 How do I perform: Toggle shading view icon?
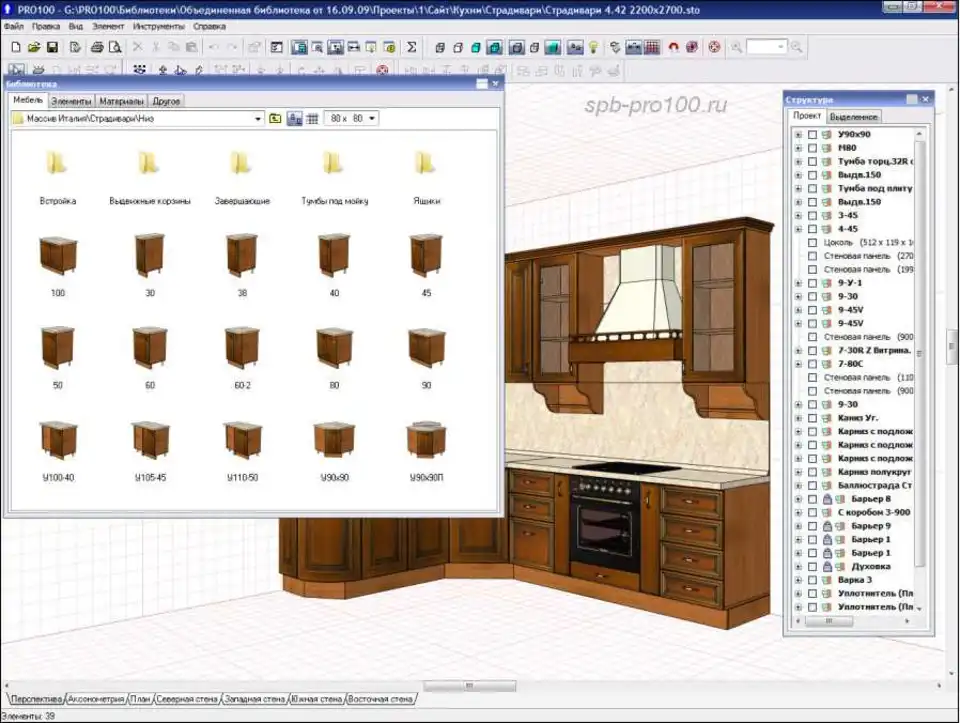point(553,47)
